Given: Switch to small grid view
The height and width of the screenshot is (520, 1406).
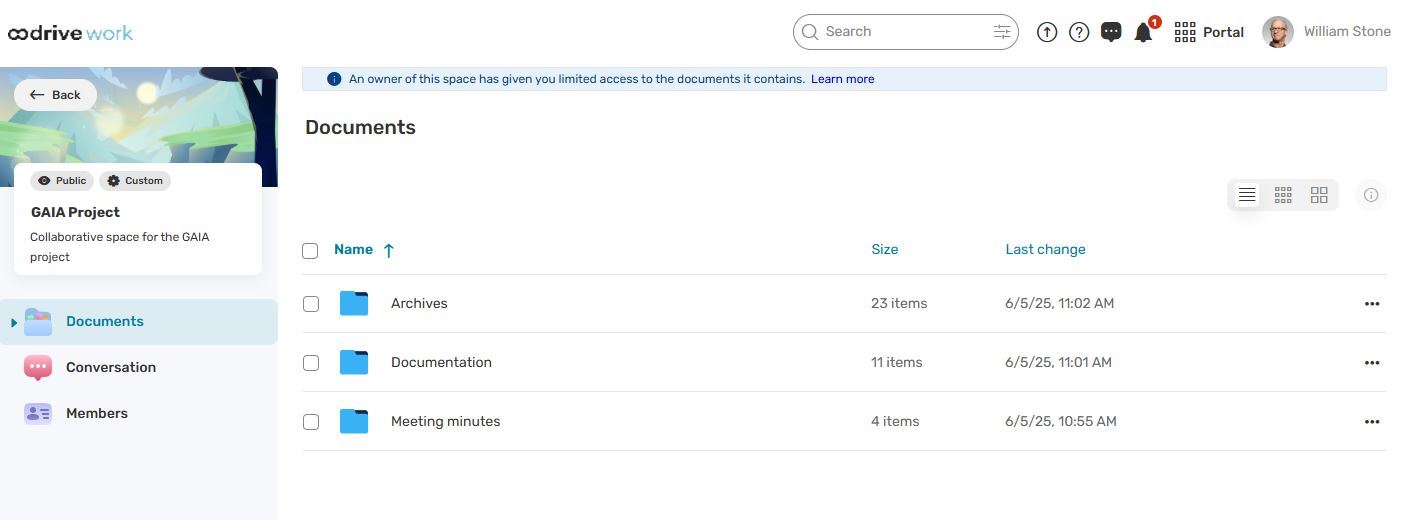Looking at the screenshot, I should click(x=1283, y=195).
